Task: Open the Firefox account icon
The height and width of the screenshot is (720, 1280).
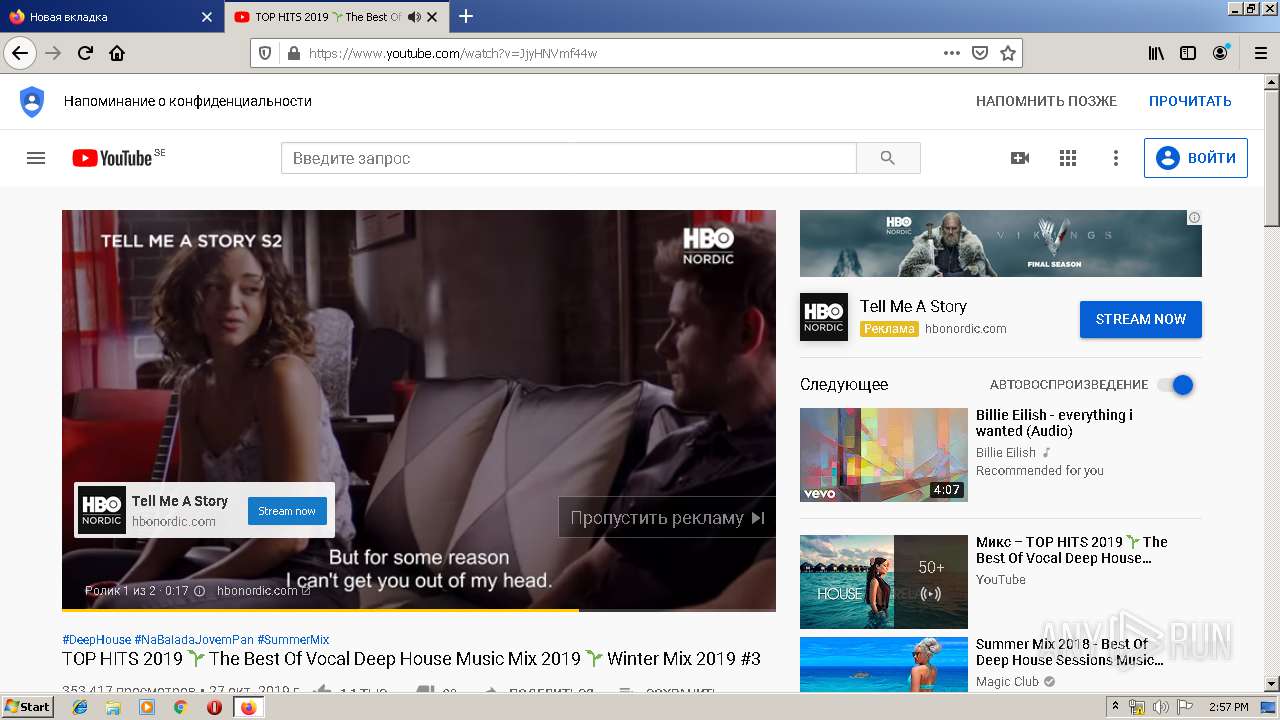Action: click(1221, 53)
